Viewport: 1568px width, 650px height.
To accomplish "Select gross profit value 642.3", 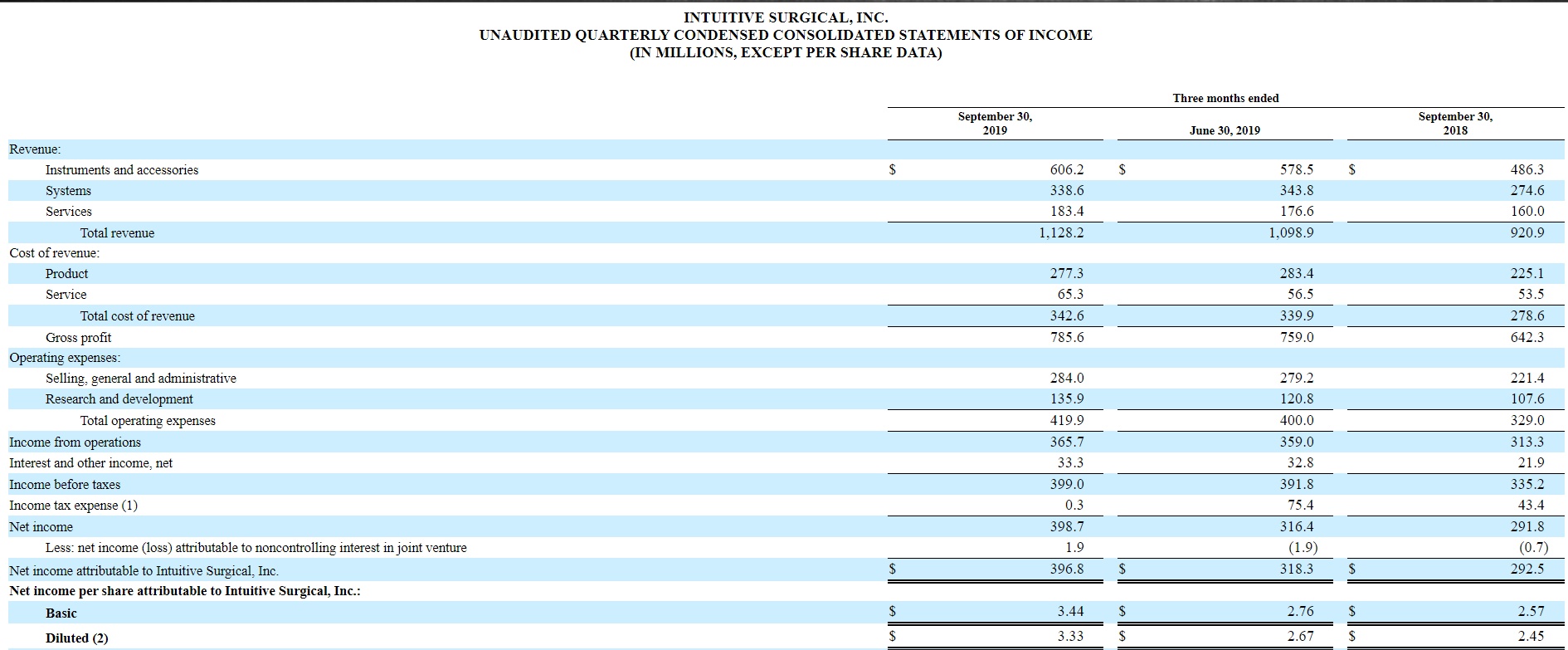I will (1527, 337).
